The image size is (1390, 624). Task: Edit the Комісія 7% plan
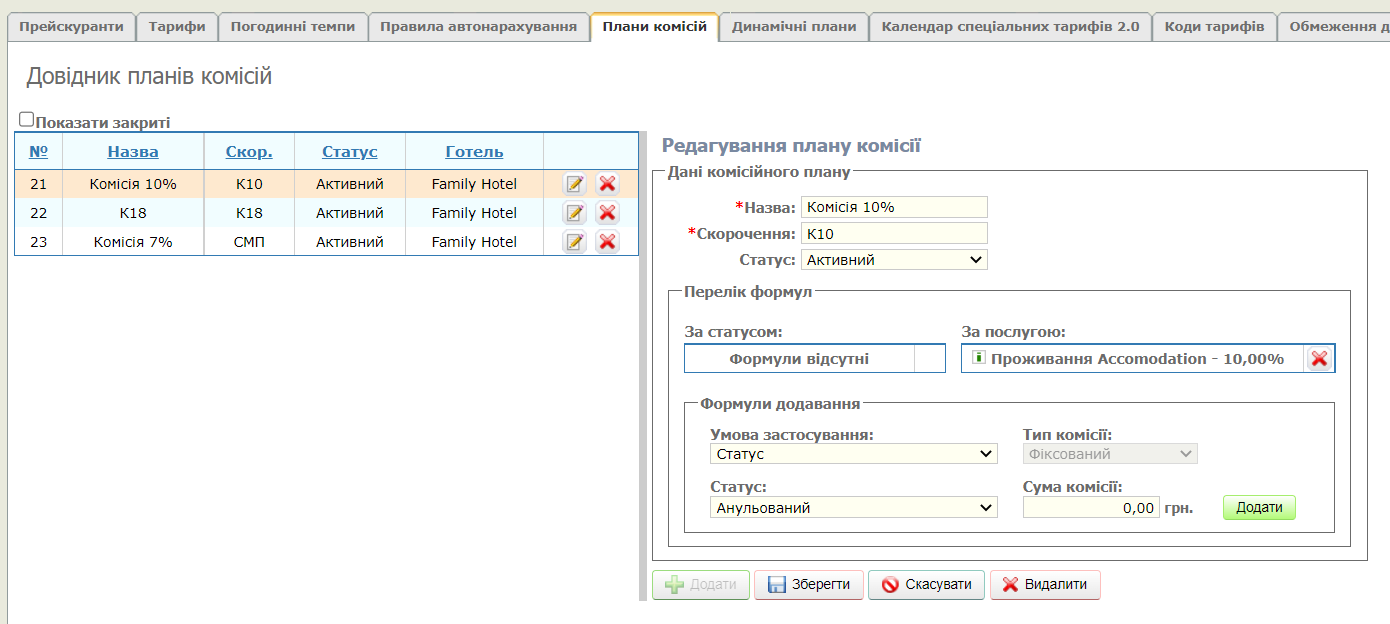point(574,242)
